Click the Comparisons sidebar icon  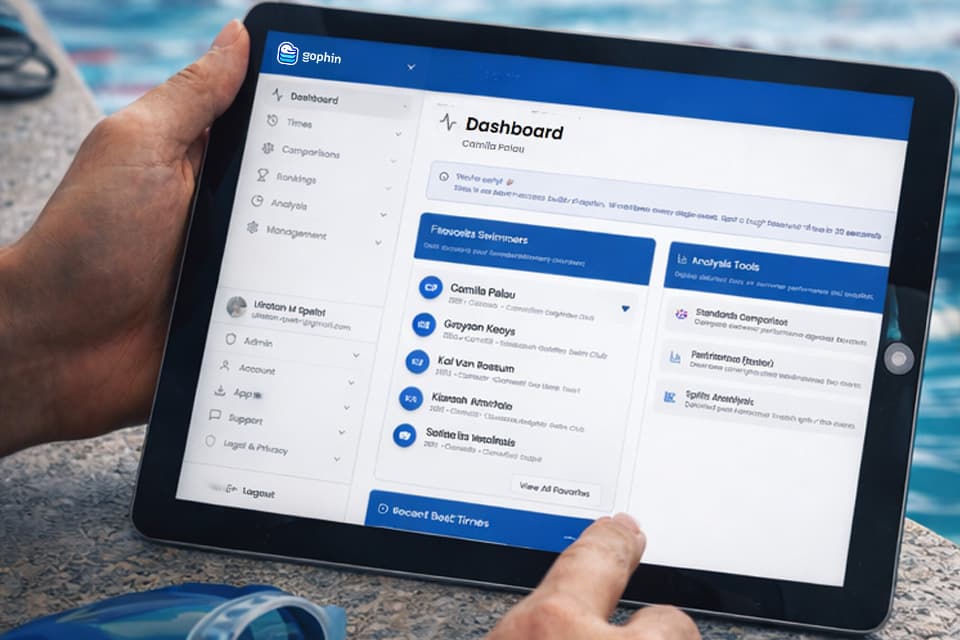pos(267,148)
